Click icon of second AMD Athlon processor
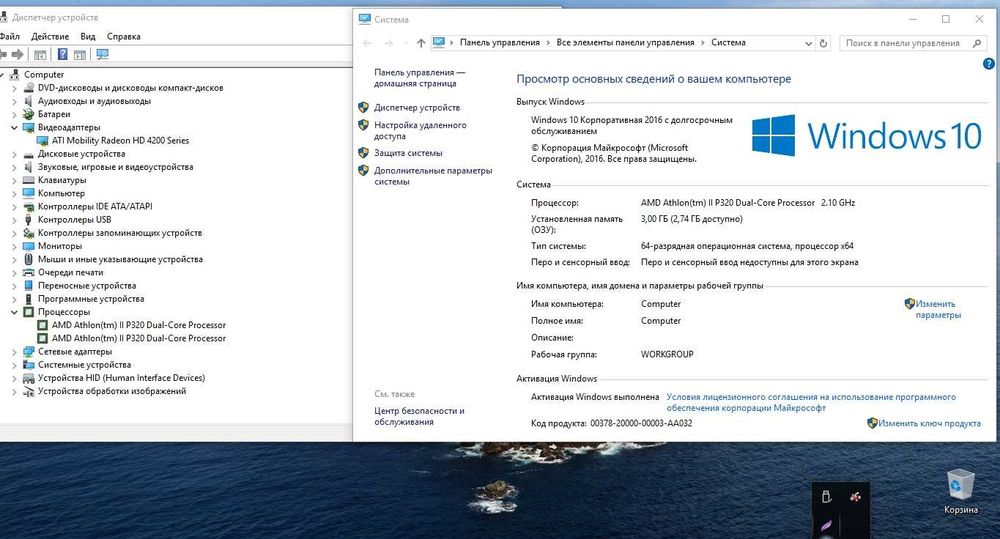This screenshot has width=1000, height=539. [x=43, y=339]
